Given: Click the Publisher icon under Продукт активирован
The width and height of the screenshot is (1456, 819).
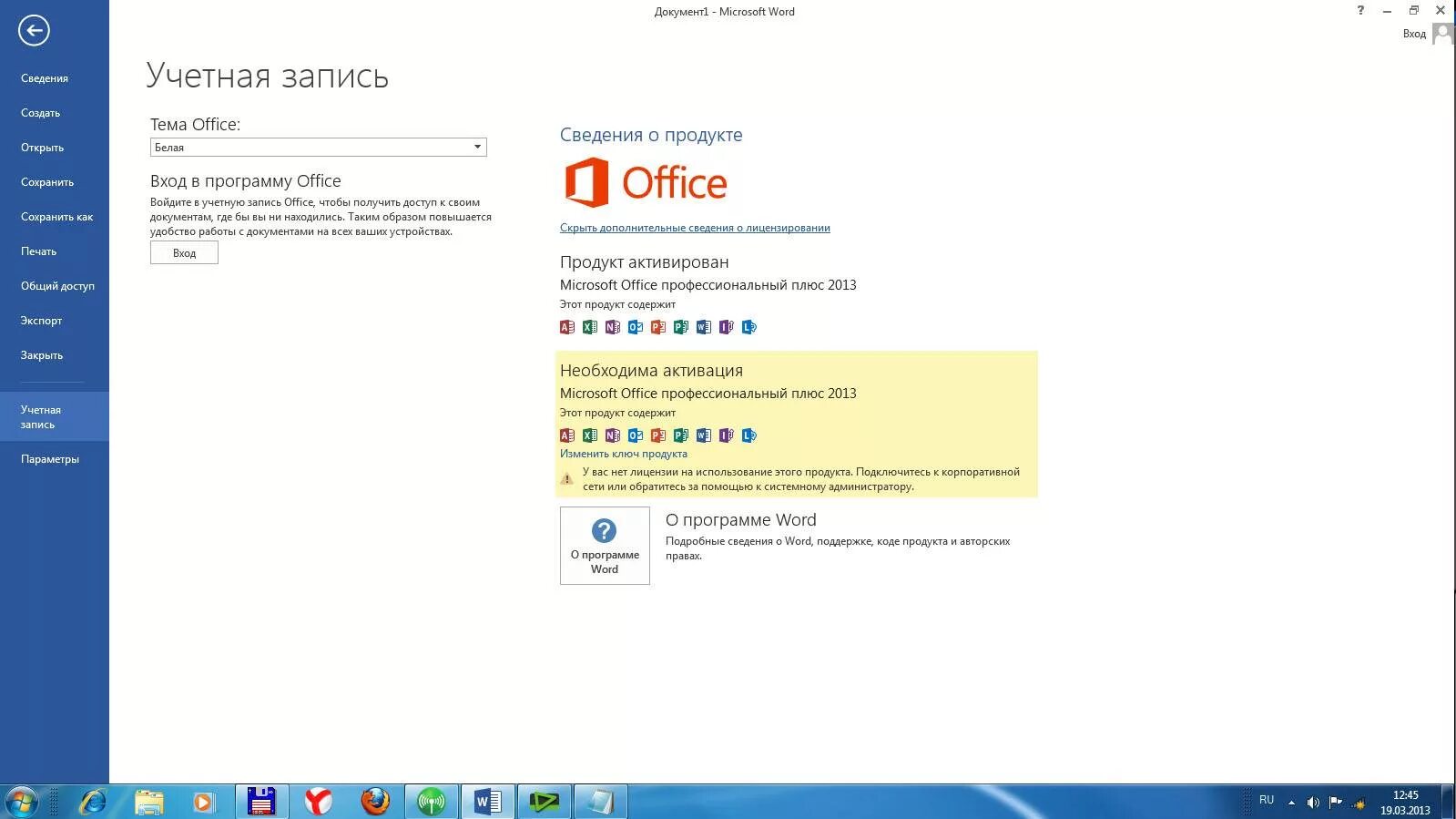Looking at the screenshot, I should click(681, 327).
